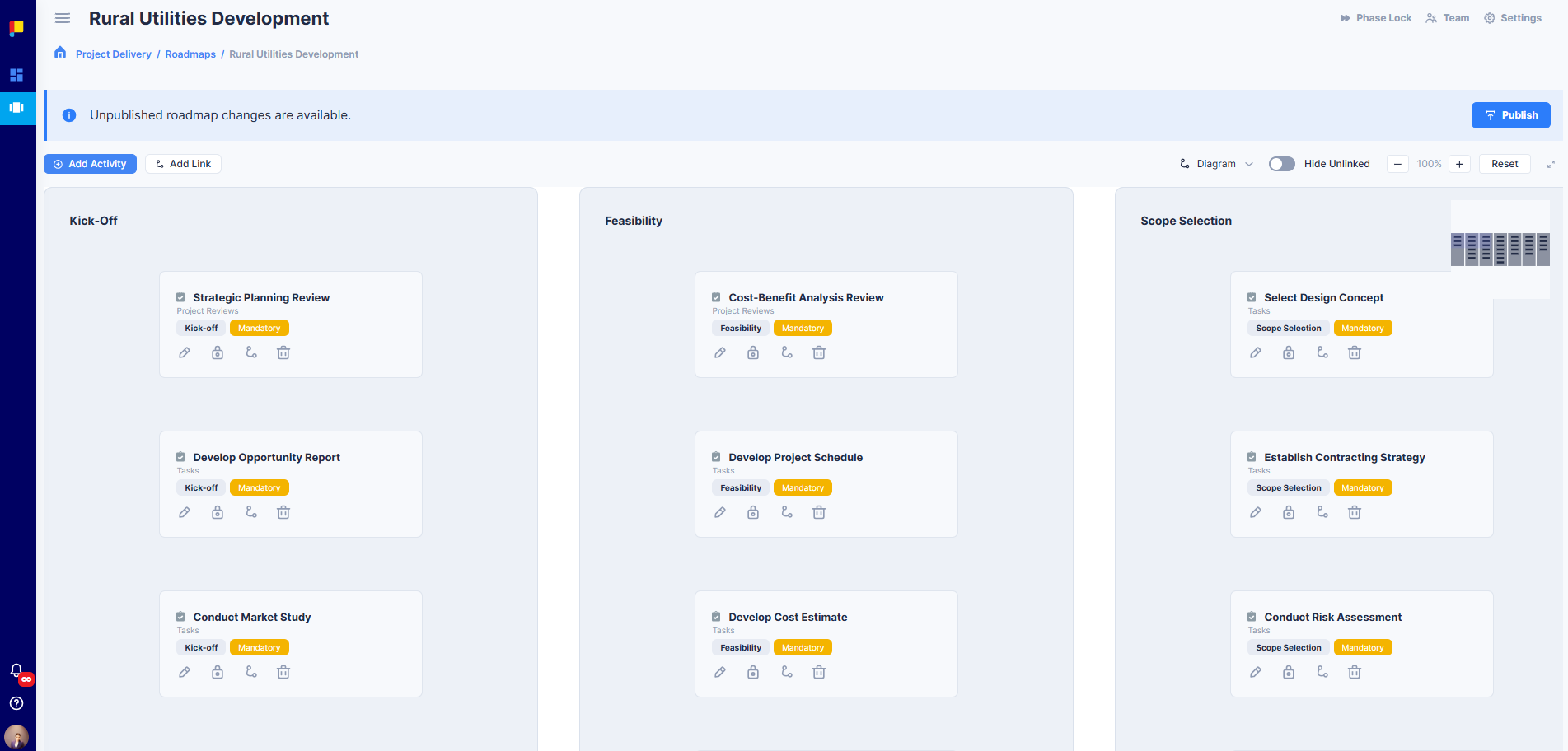Open the Team menu item

(x=1447, y=17)
